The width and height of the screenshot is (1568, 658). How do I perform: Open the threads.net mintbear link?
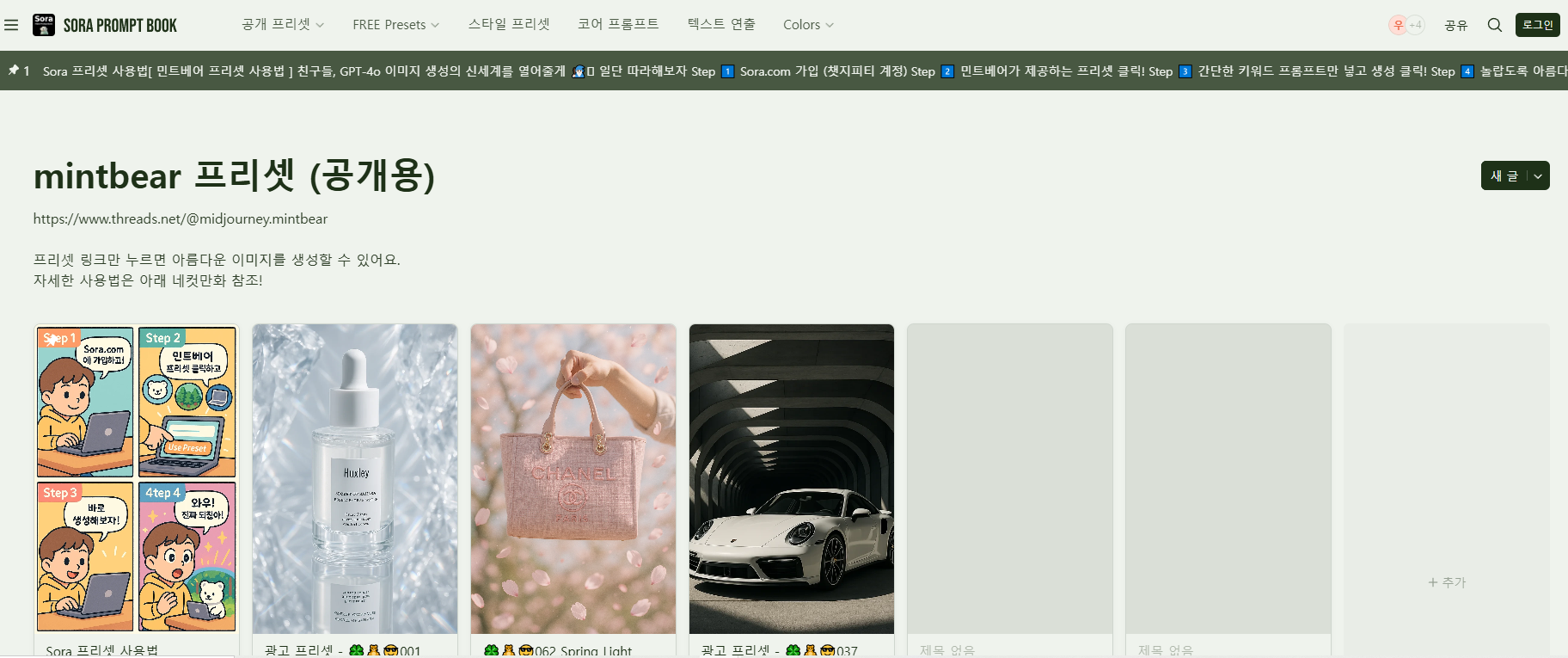pyautogui.click(x=181, y=219)
